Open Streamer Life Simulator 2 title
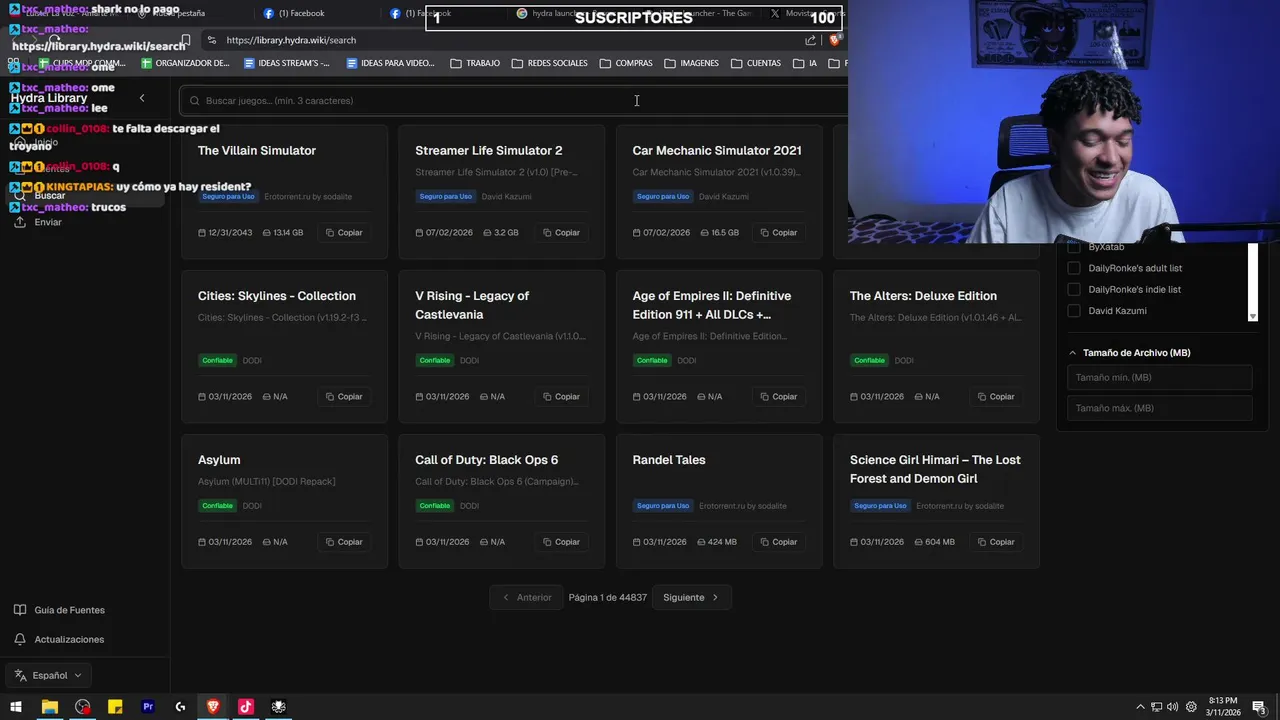 pos(489,150)
